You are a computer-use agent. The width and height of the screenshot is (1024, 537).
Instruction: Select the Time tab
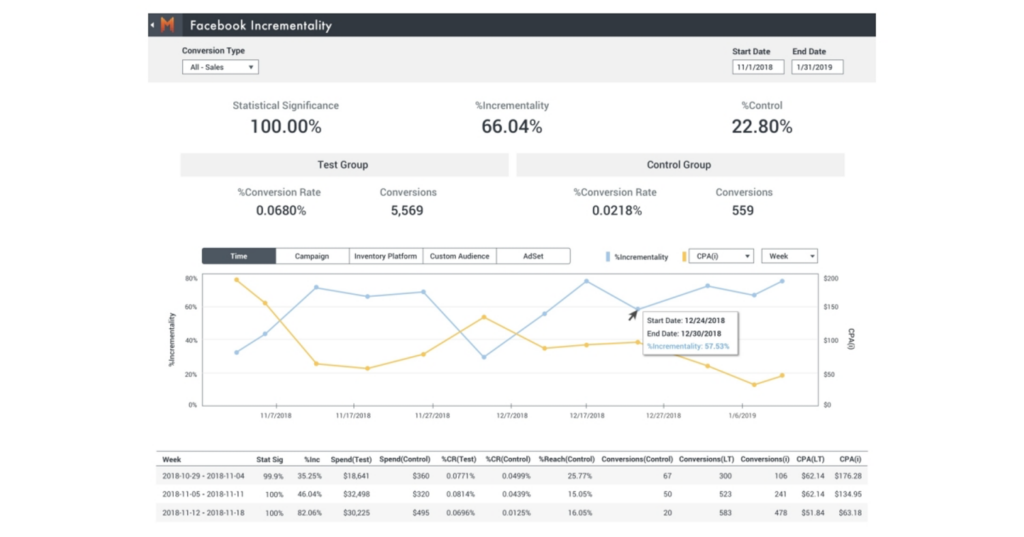238,256
